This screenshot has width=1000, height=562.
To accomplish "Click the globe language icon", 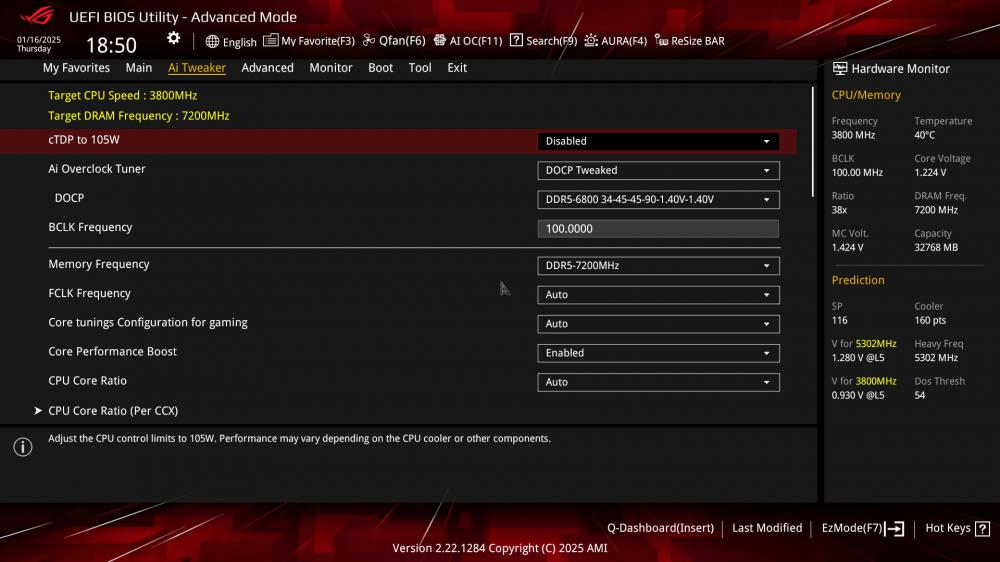I will tap(212, 41).
